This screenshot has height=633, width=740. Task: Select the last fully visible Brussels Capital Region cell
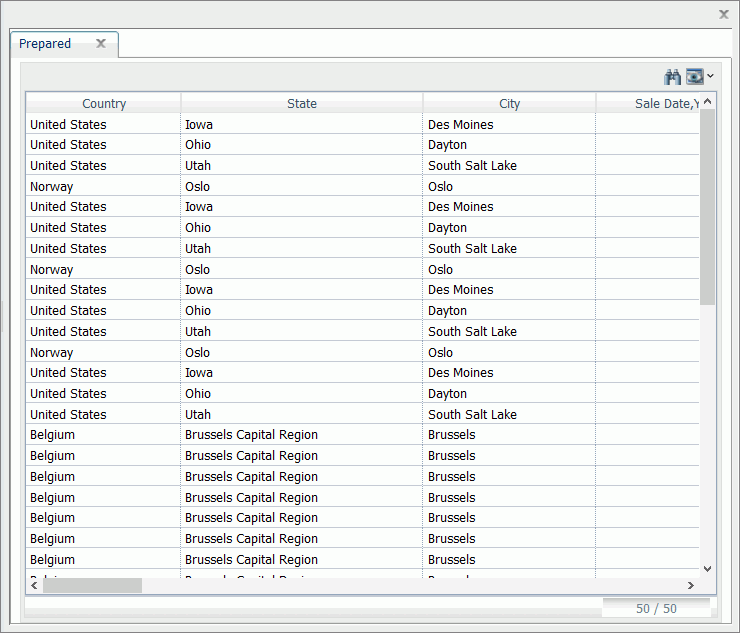point(302,559)
